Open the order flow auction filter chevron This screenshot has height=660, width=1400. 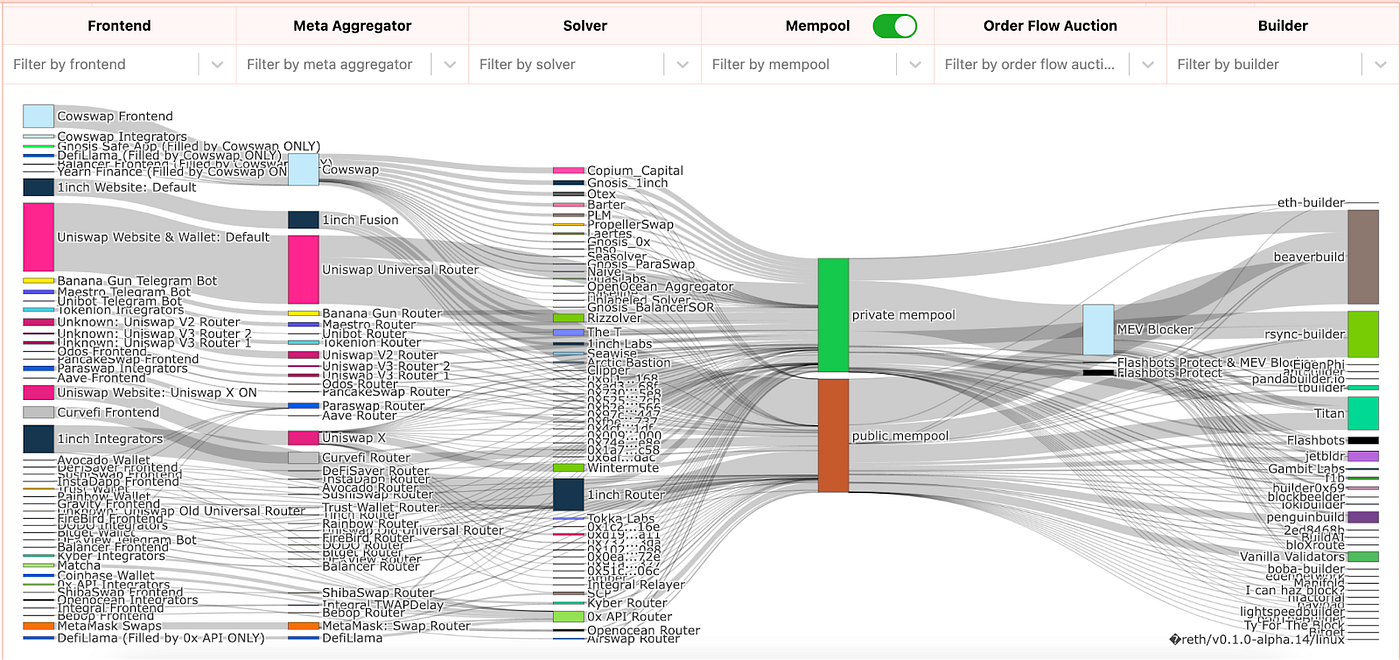[1149, 65]
